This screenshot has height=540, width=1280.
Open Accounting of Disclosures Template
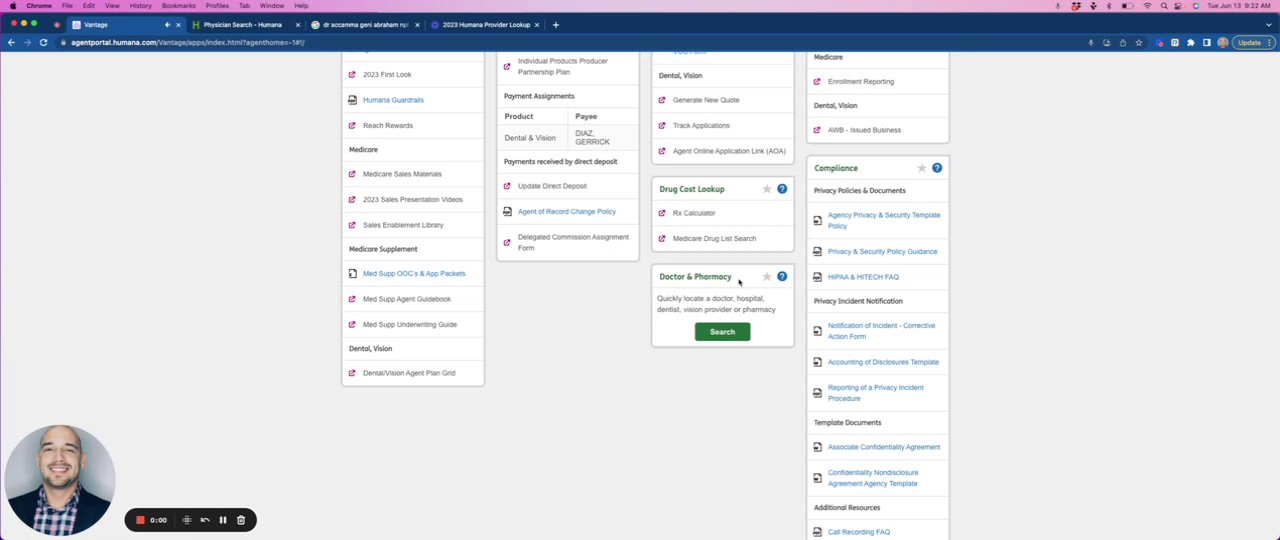tap(883, 362)
